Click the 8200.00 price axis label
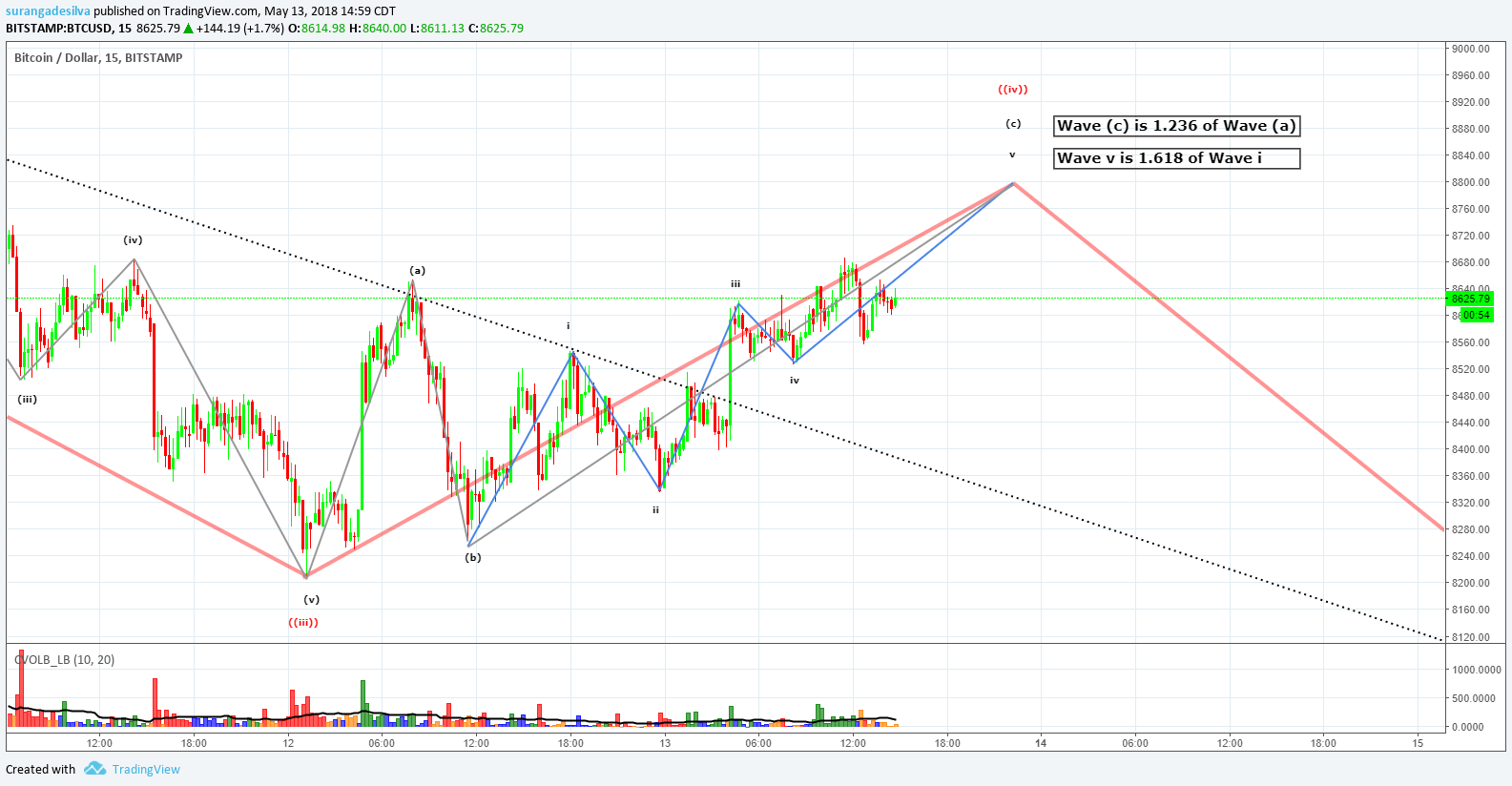The image size is (1512, 786). click(1471, 583)
